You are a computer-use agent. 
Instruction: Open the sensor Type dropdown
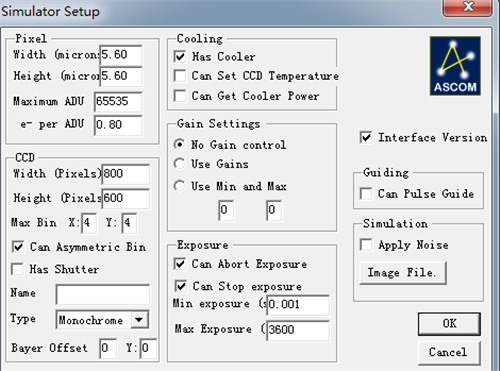tap(139, 320)
